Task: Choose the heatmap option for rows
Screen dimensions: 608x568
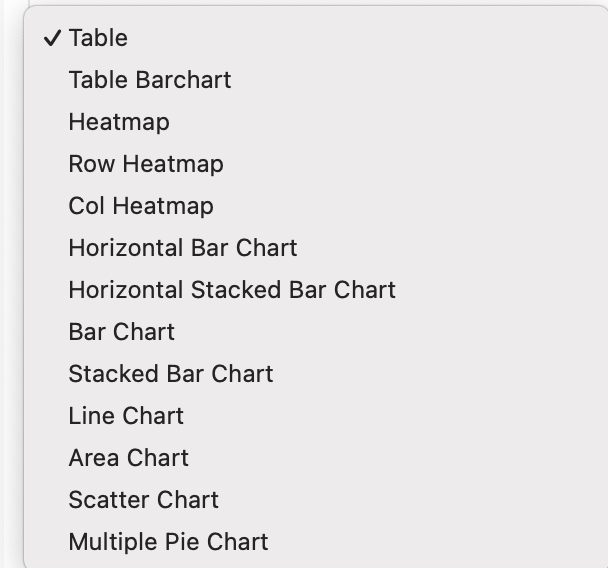Action: [x=145, y=164]
